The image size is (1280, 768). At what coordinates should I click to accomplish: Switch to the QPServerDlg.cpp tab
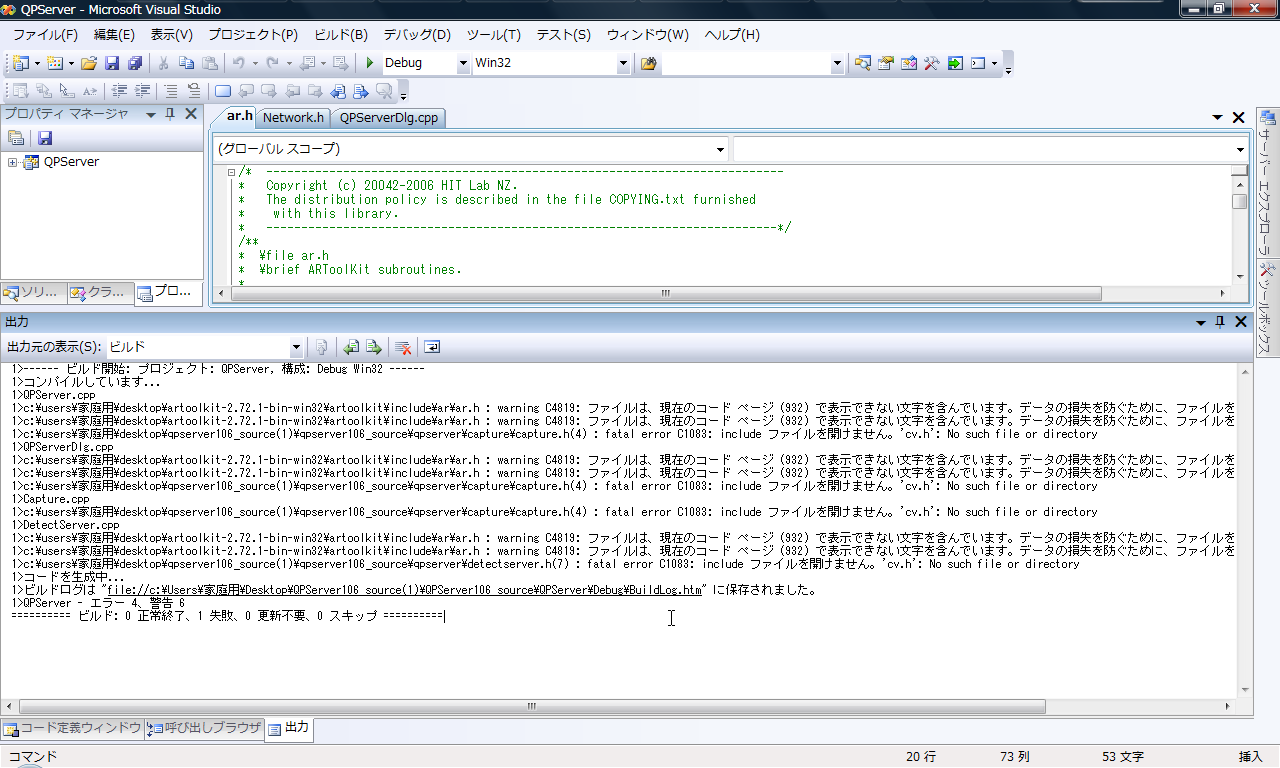point(388,118)
